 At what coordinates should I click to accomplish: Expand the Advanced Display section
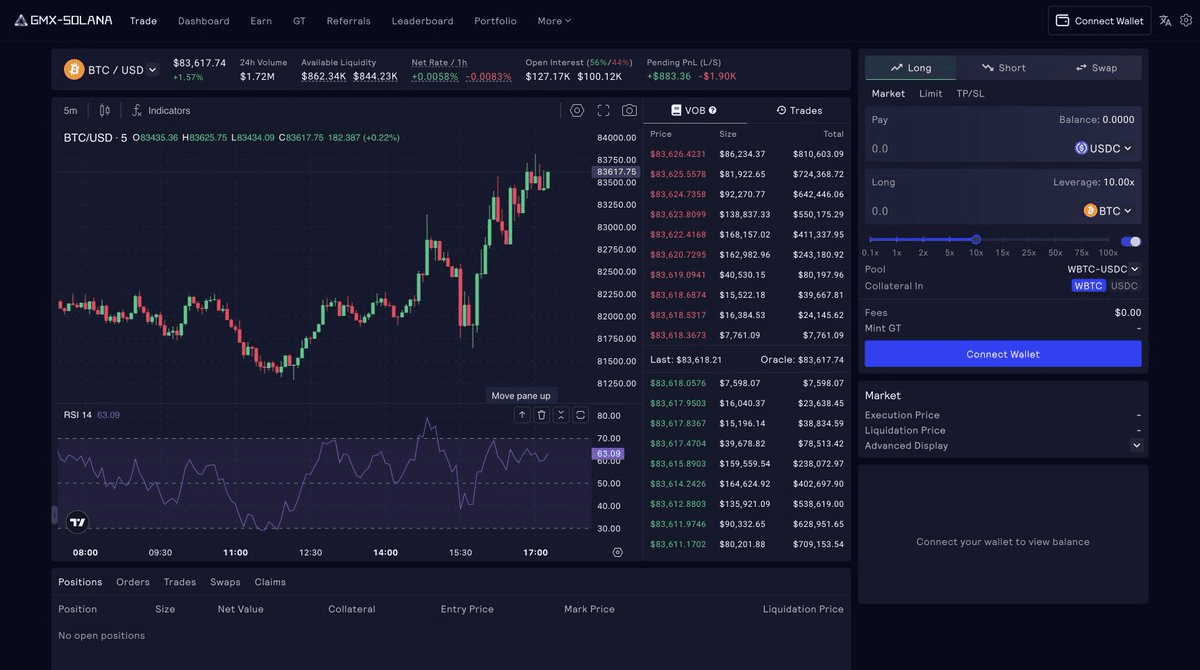click(1136, 445)
